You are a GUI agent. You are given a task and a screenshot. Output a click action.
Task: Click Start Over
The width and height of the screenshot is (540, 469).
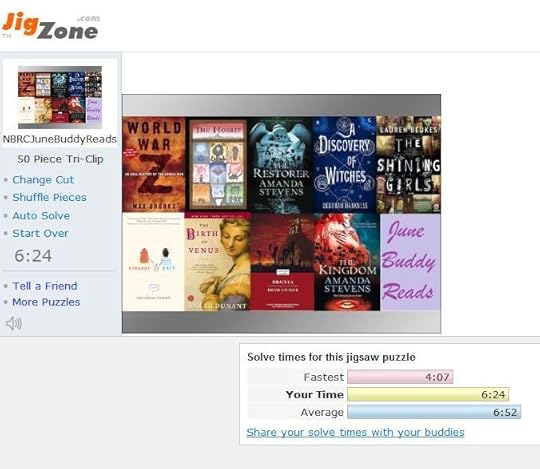pos(40,233)
